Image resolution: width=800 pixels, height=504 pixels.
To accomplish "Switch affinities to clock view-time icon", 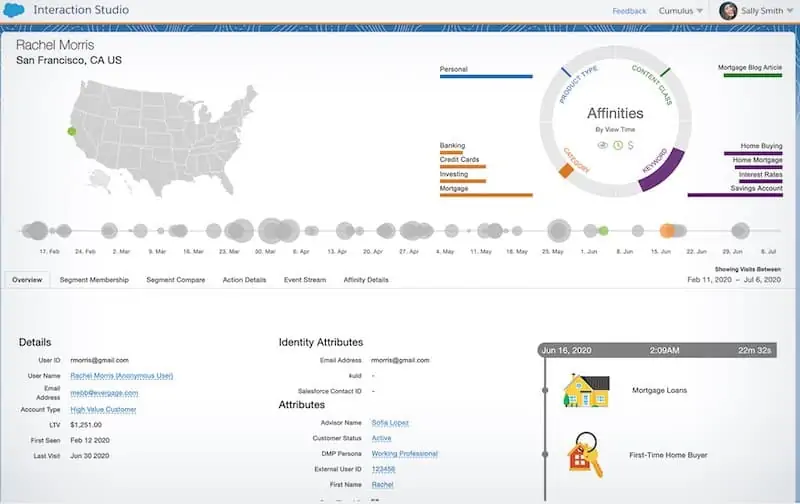I will point(618,145).
